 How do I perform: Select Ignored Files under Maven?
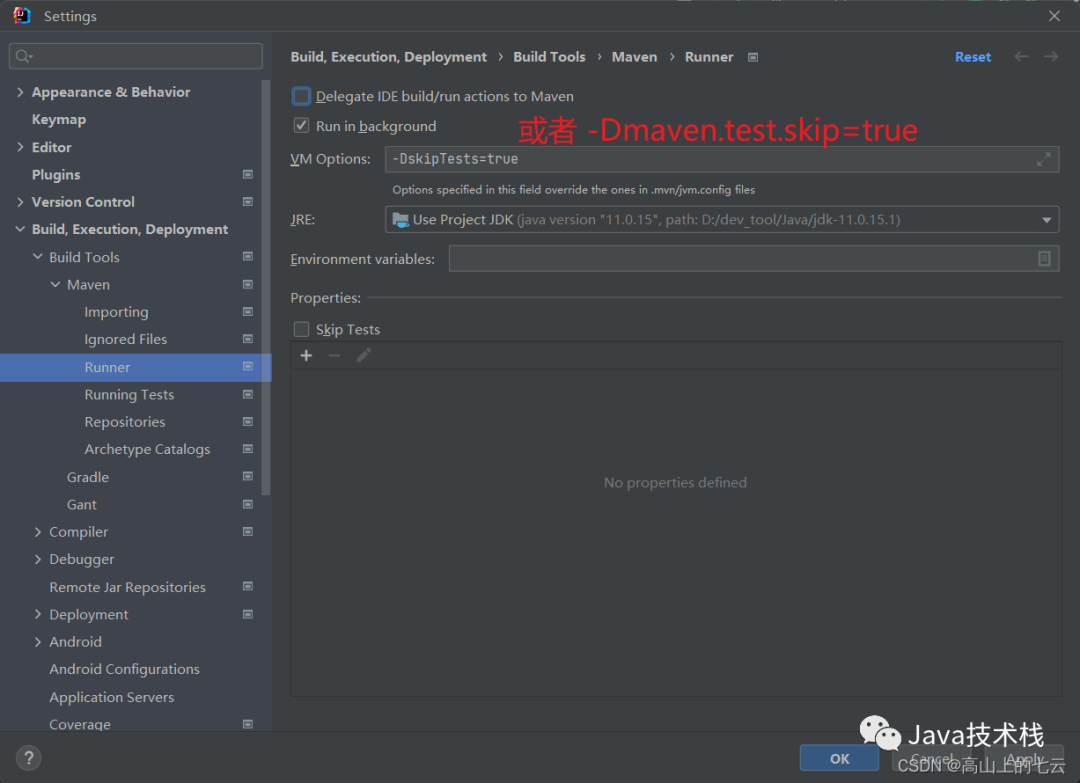(125, 339)
